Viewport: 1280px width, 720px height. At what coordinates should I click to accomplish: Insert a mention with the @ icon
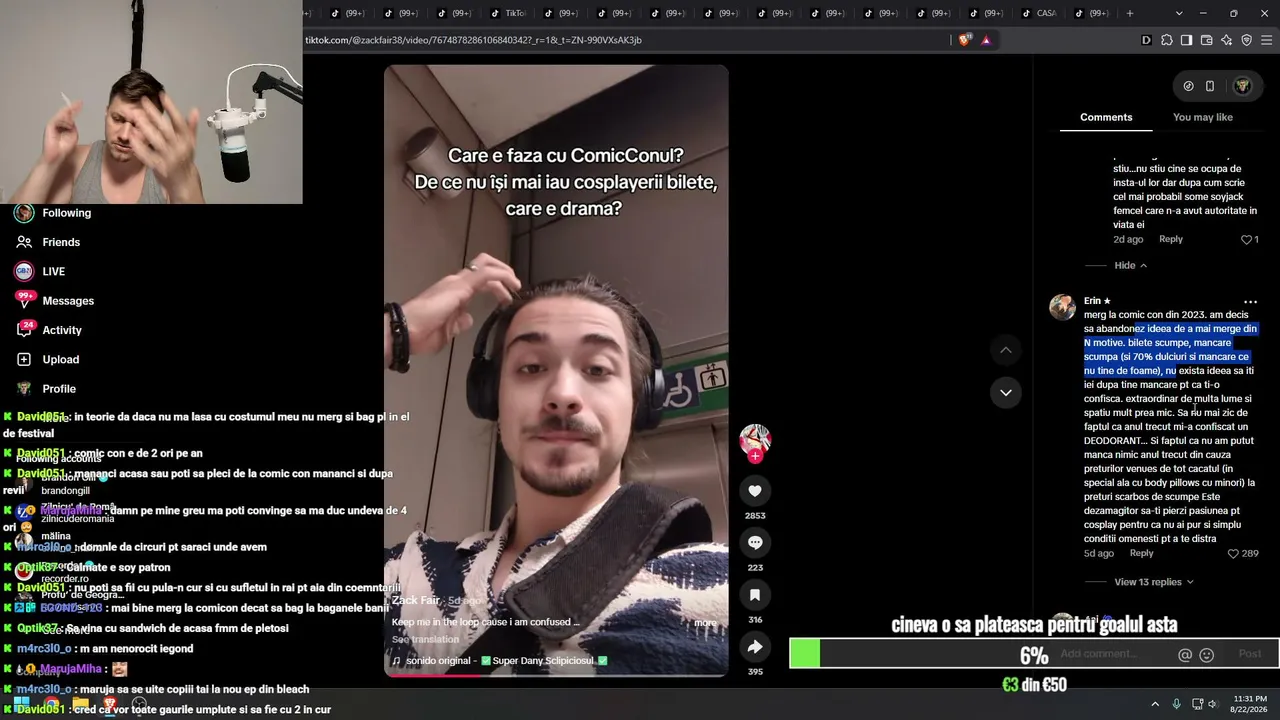click(x=1185, y=655)
